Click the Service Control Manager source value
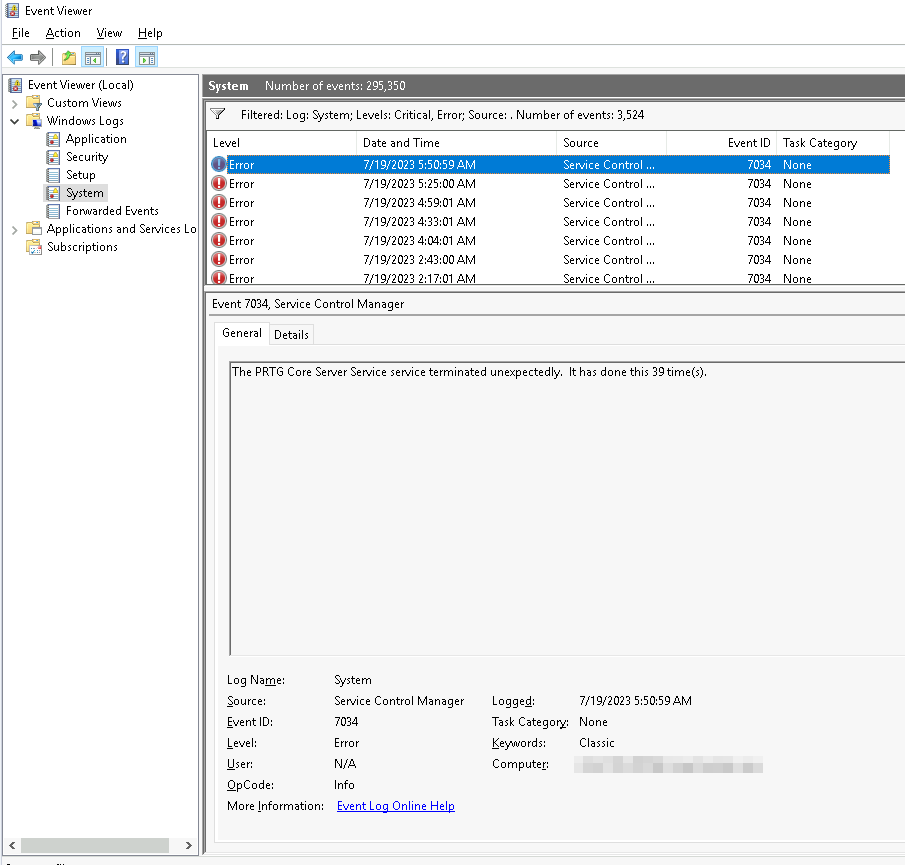The width and height of the screenshot is (905, 865). 399,701
